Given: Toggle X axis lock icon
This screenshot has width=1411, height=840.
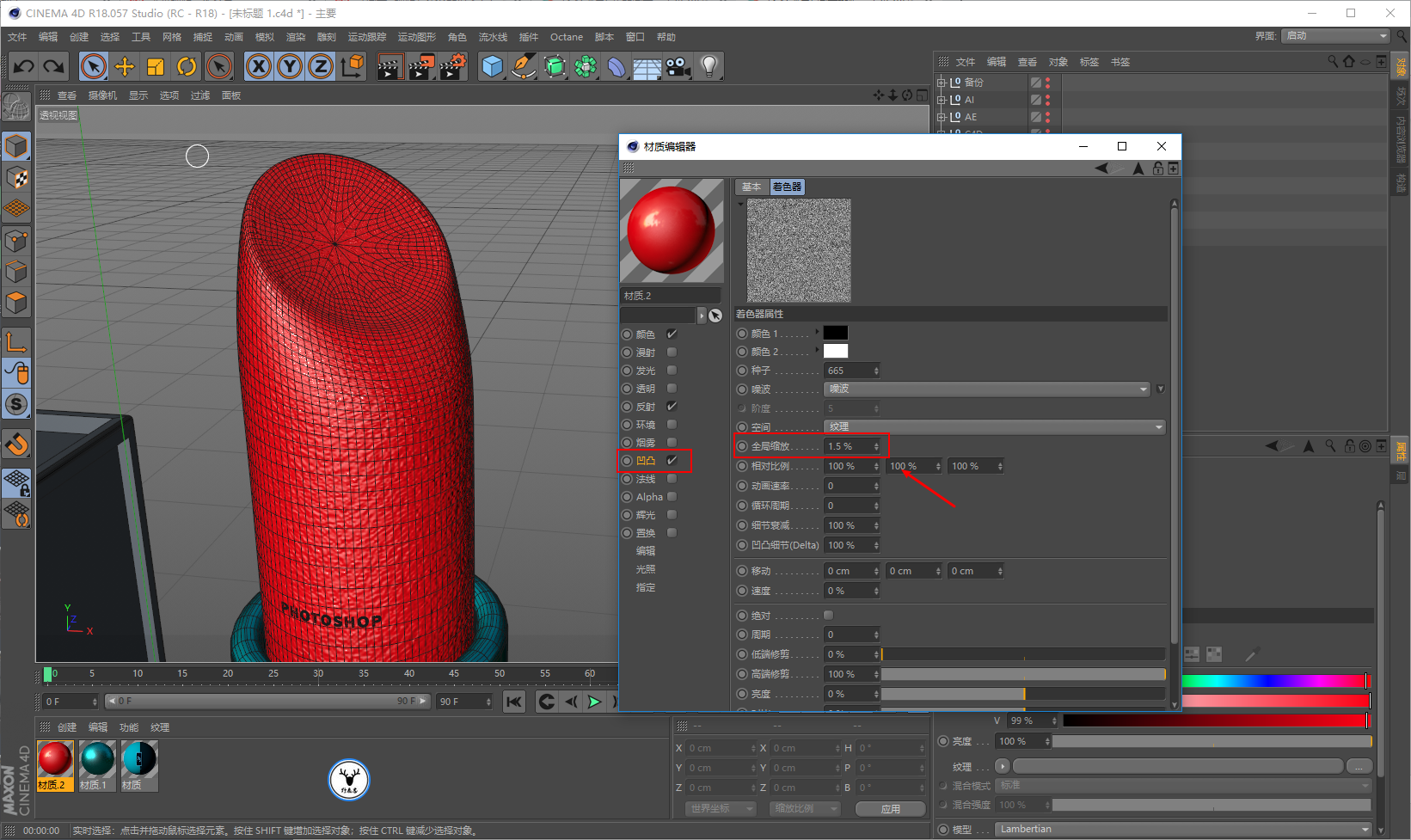Looking at the screenshot, I should (x=259, y=66).
